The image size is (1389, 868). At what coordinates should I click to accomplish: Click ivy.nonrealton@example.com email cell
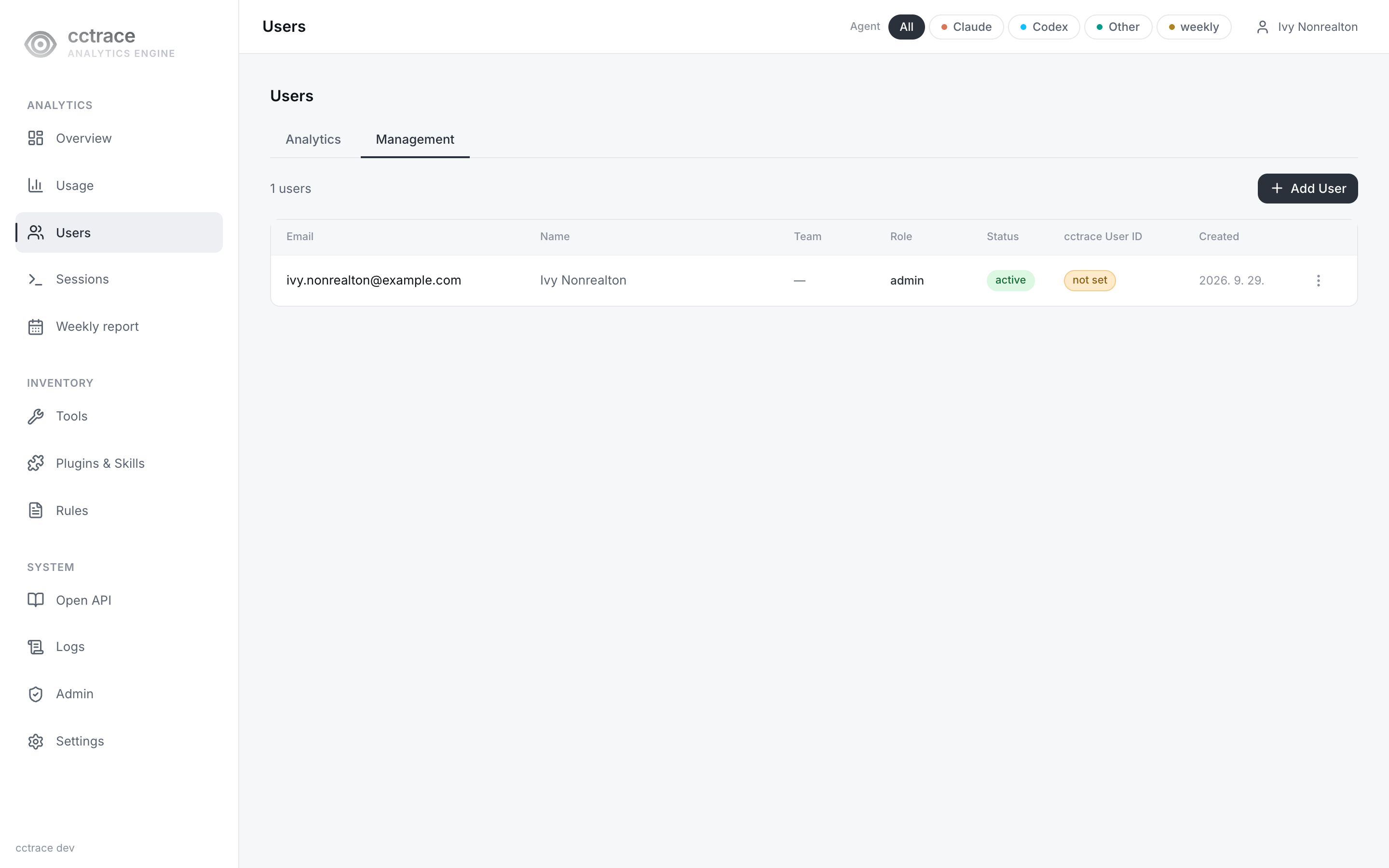[x=374, y=280]
